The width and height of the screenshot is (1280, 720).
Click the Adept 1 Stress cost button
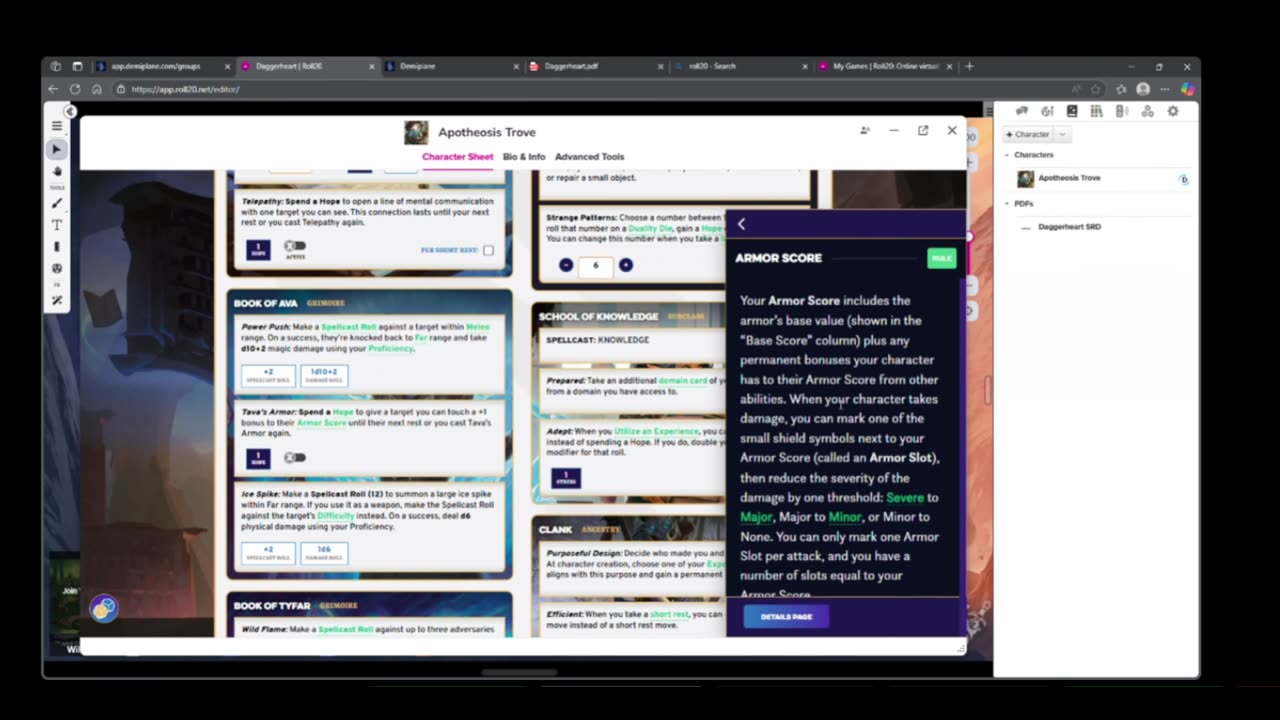coord(566,477)
